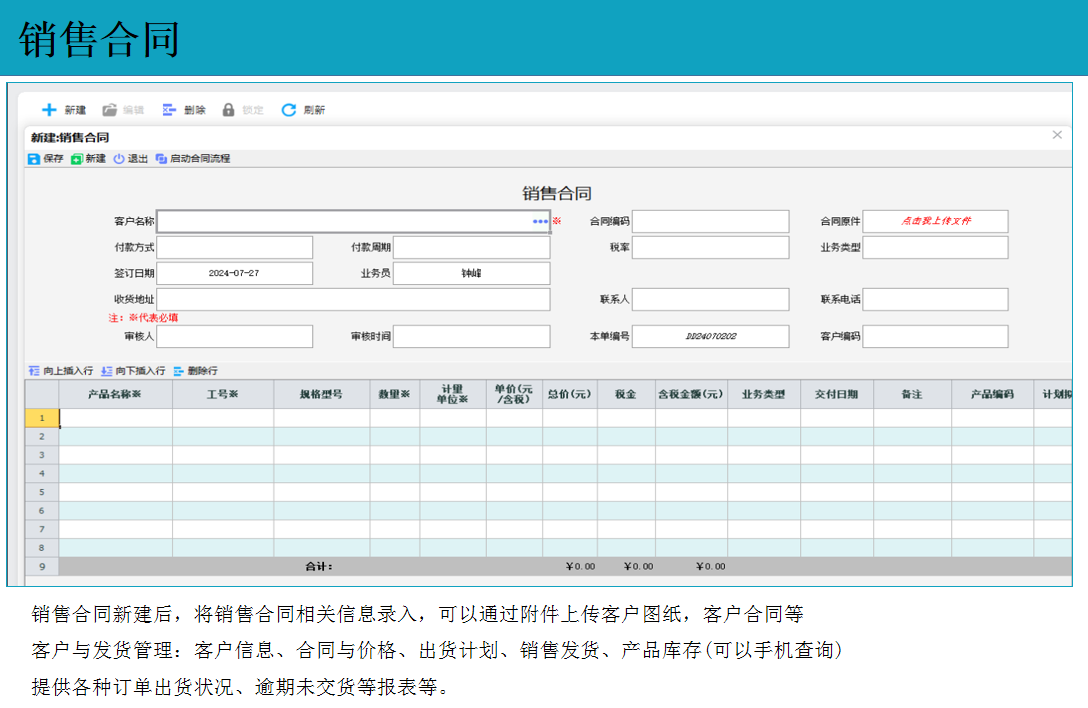Click the 启动合同流程 icon
Screen dimensions: 1088x708
pos(161,159)
